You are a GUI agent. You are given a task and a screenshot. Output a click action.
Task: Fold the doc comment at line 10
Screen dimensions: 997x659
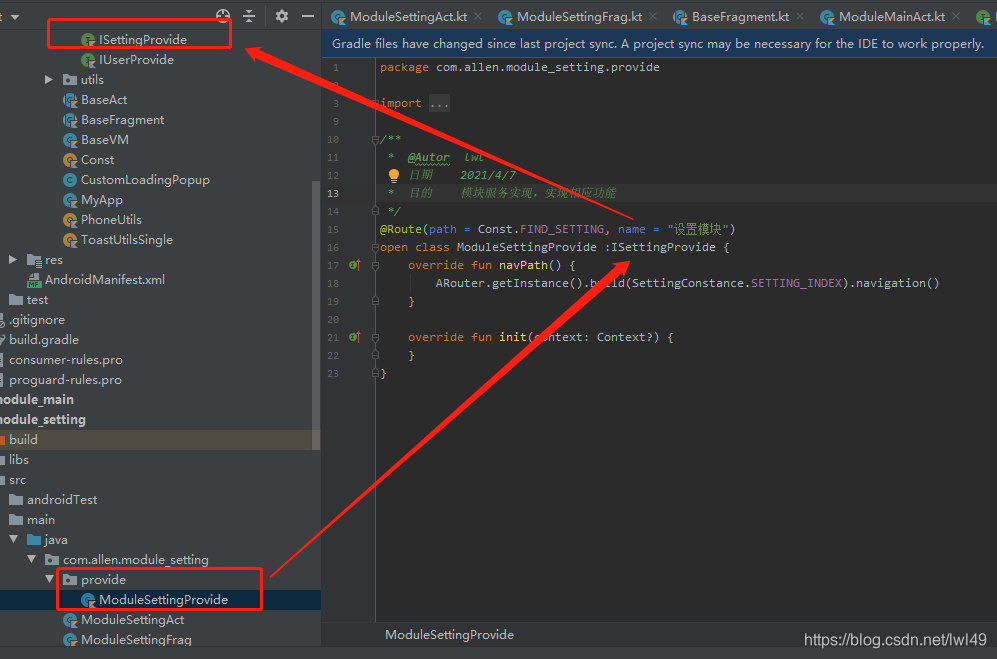tap(375, 139)
